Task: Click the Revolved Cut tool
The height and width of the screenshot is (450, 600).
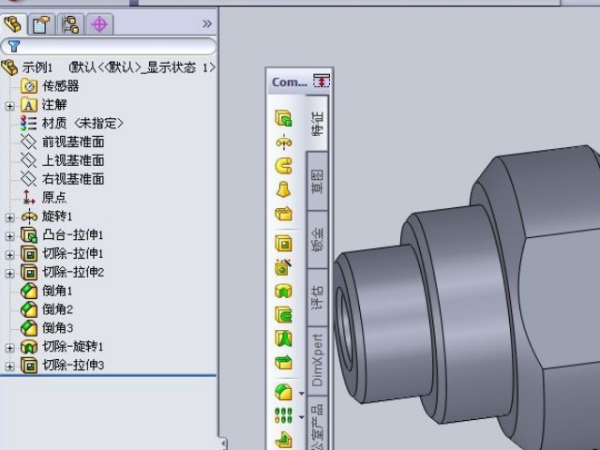Action: click(x=284, y=291)
